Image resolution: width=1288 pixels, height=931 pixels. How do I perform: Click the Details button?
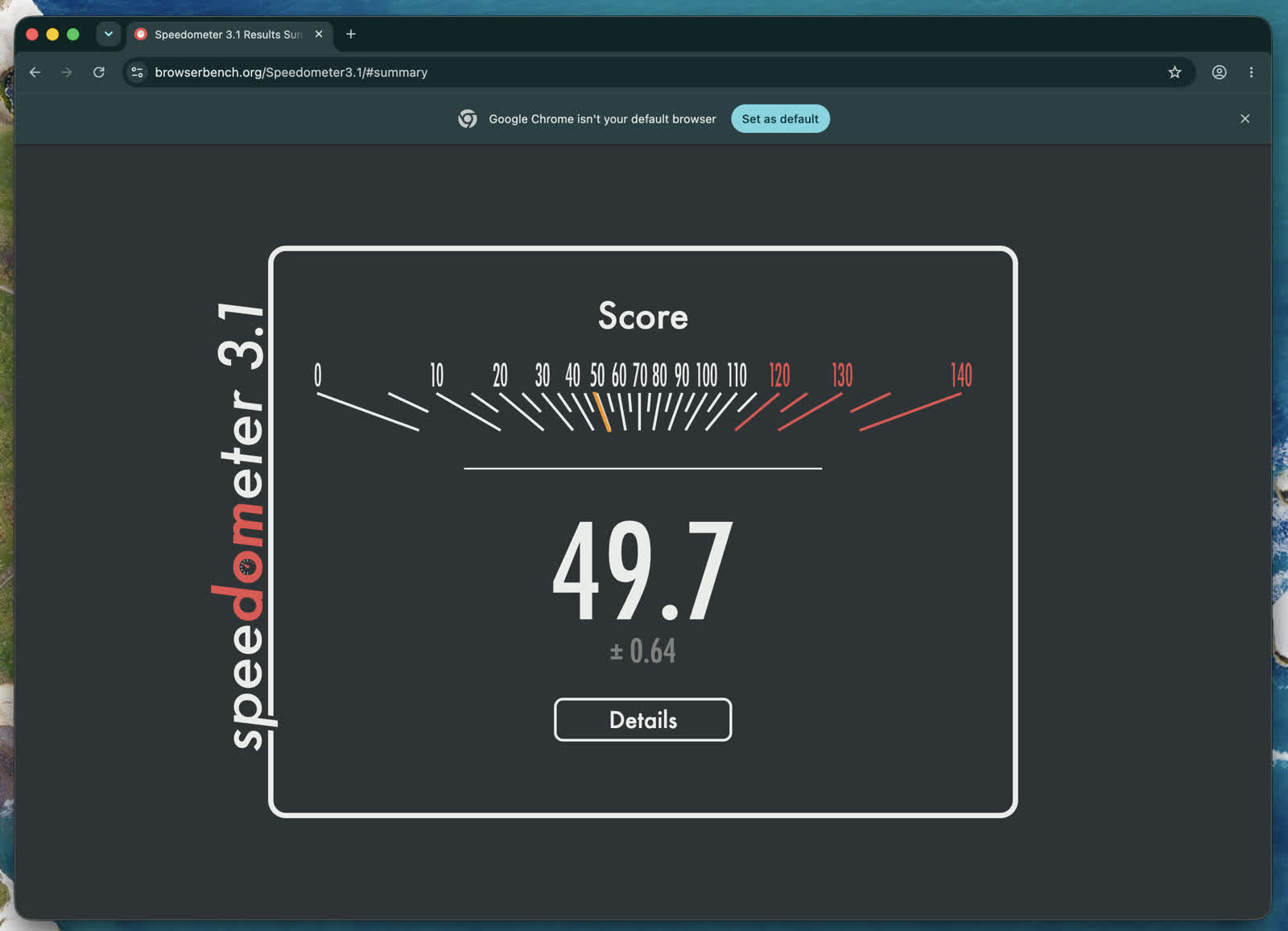pos(643,719)
